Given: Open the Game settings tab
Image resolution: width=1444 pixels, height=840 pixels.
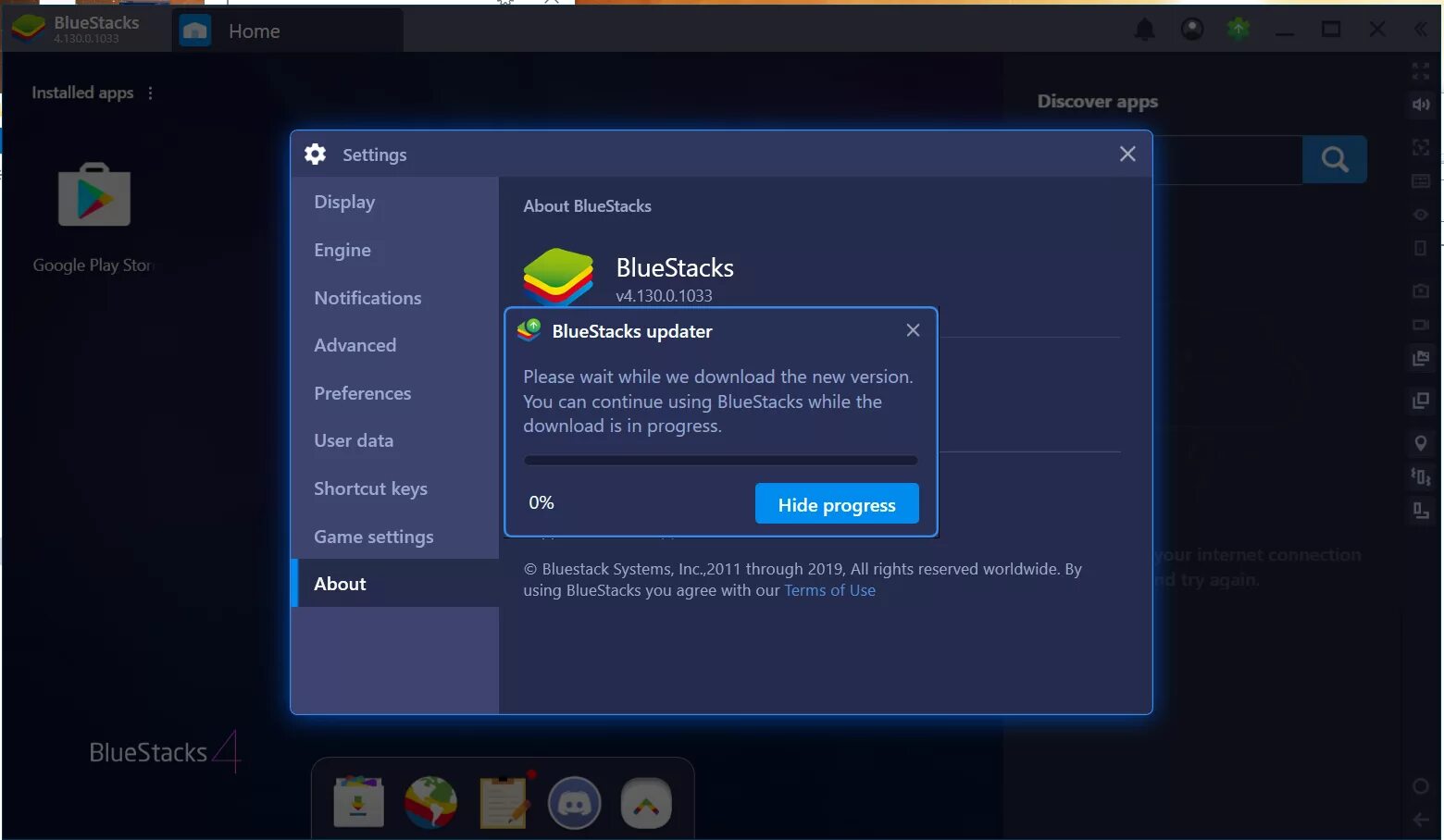Looking at the screenshot, I should (395, 537).
